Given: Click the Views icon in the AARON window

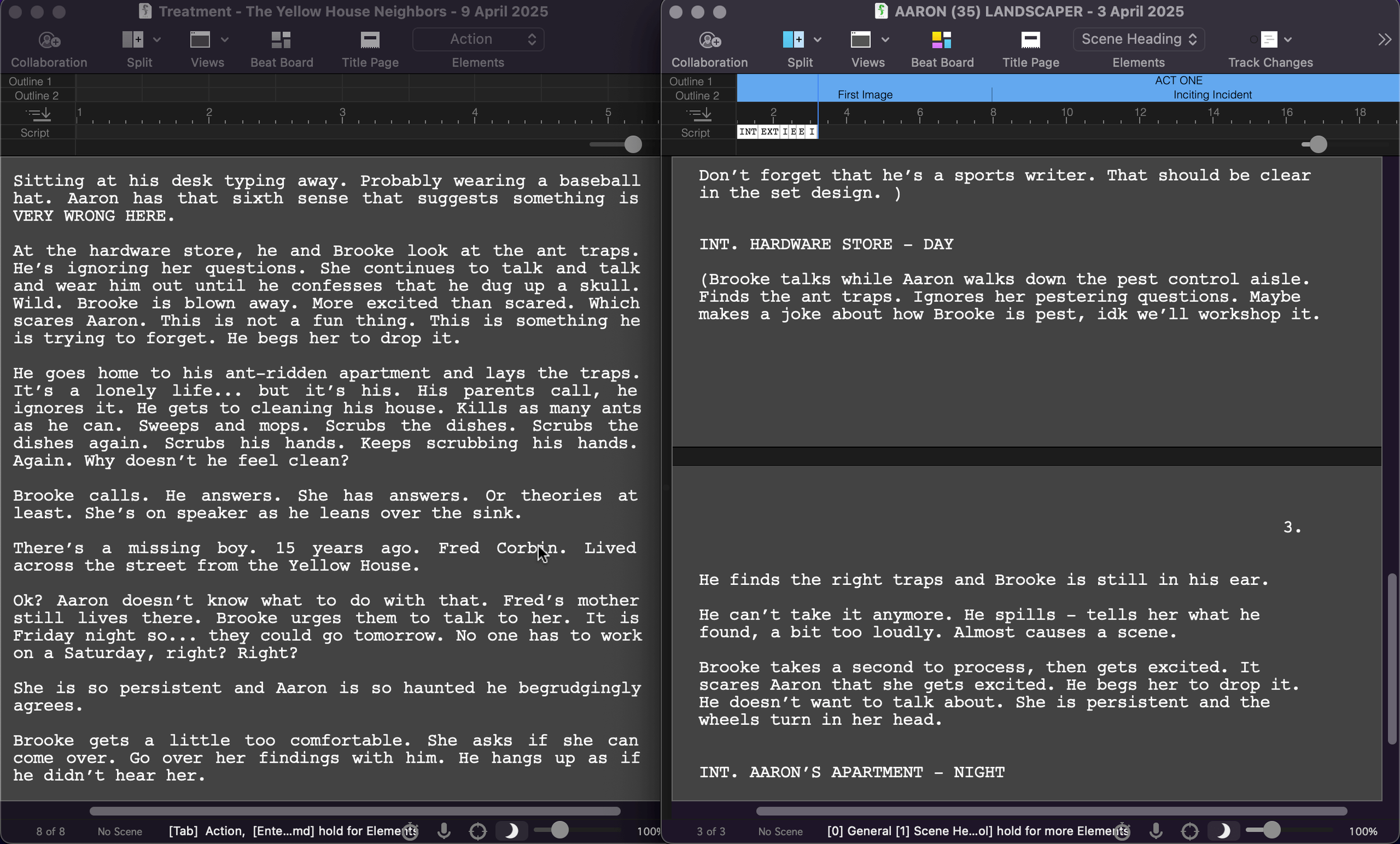Looking at the screenshot, I should (x=860, y=40).
